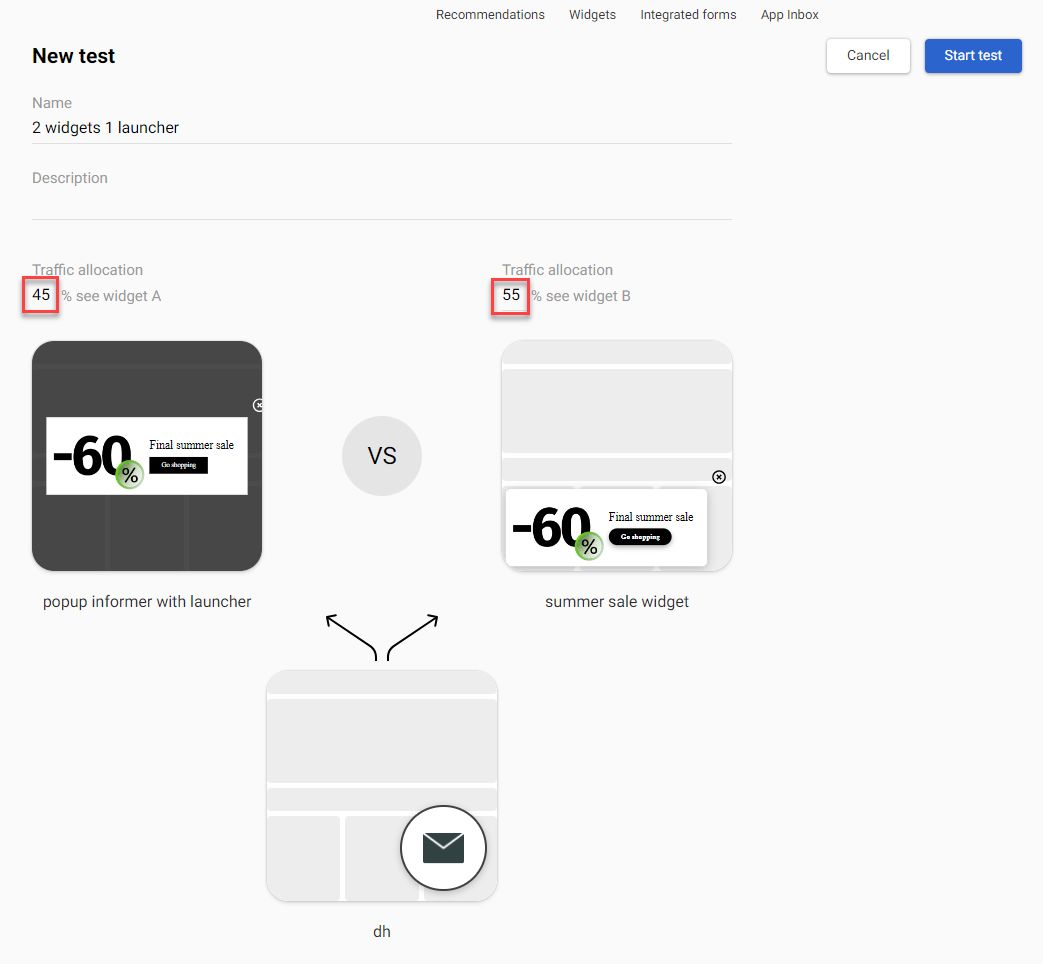The width and height of the screenshot is (1043, 964).
Task: Switch to the Widgets tab
Action: point(592,15)
